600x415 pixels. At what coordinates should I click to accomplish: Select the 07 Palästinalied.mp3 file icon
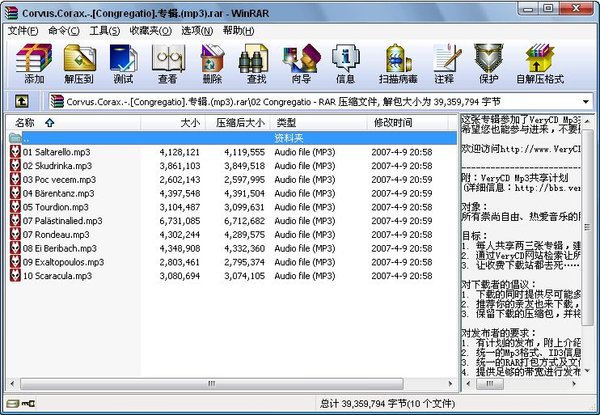click(15, 221)
